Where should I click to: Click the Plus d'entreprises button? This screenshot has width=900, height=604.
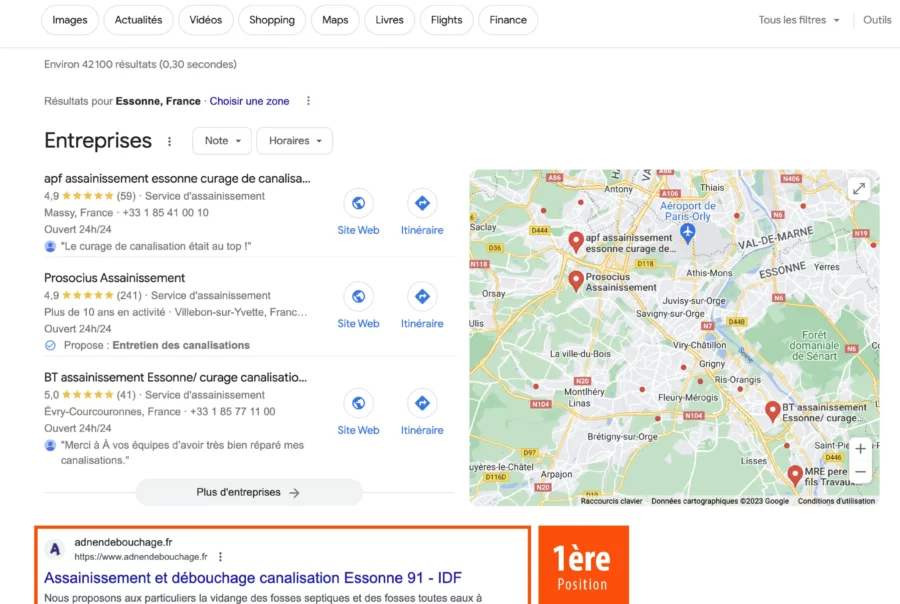(x=249, y=492)
